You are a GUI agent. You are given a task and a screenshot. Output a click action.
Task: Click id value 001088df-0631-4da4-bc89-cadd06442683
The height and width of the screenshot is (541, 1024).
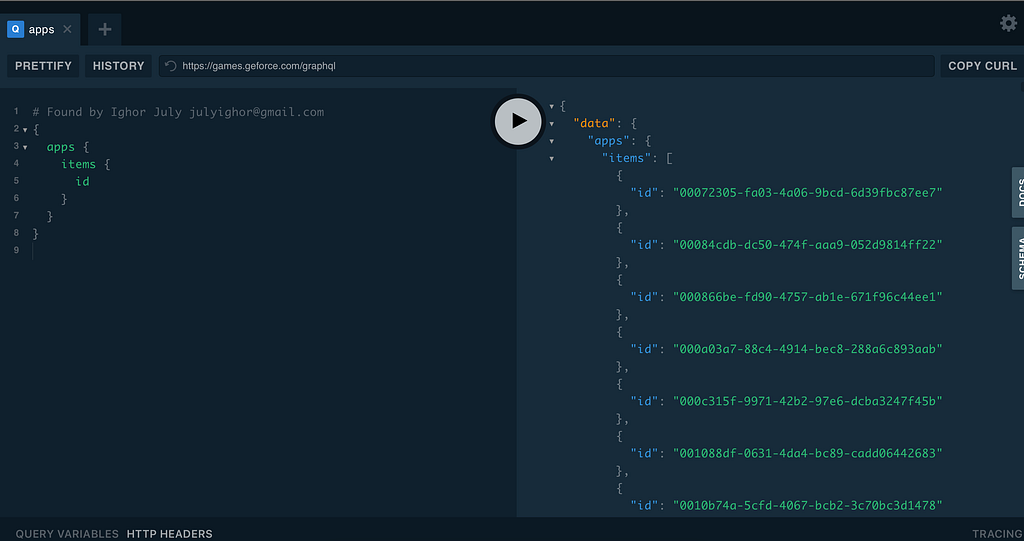click(x=808, y=453)
